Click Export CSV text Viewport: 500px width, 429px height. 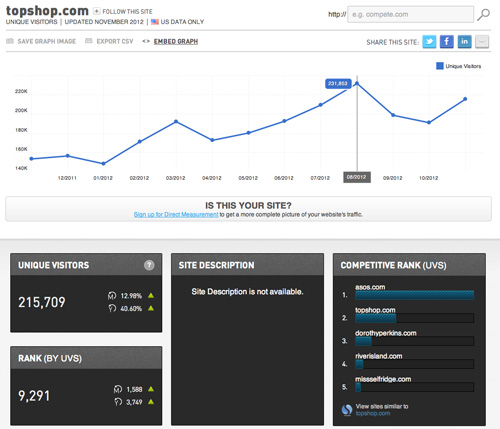115,41
